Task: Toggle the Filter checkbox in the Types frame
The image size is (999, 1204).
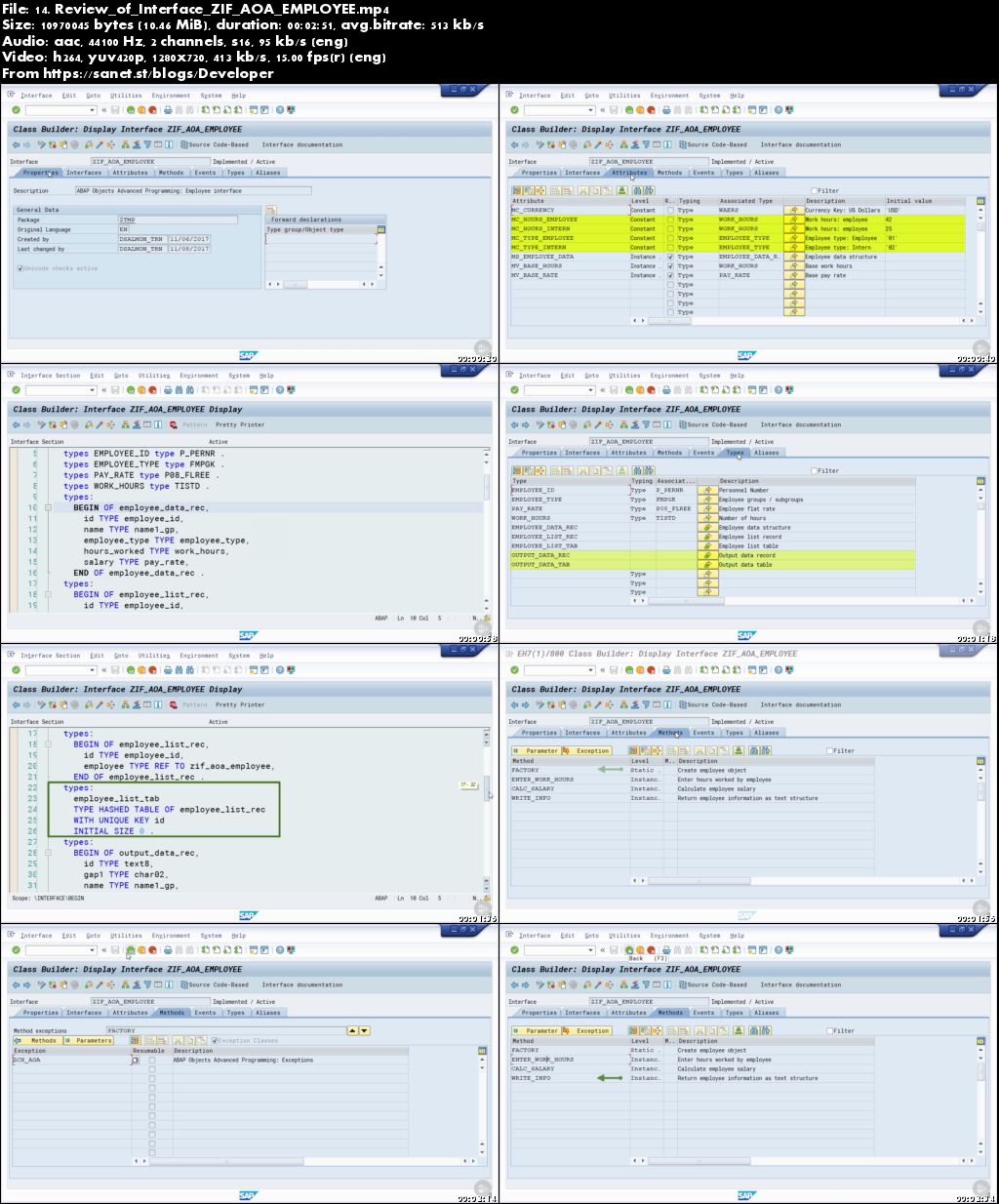Action: [x=814, y=470]
